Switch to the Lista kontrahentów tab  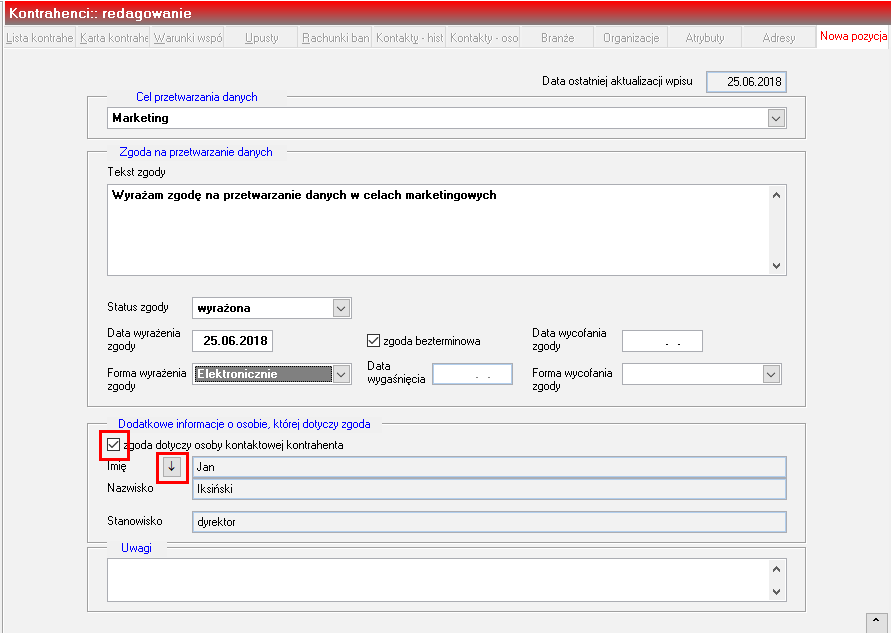[40, 38]
